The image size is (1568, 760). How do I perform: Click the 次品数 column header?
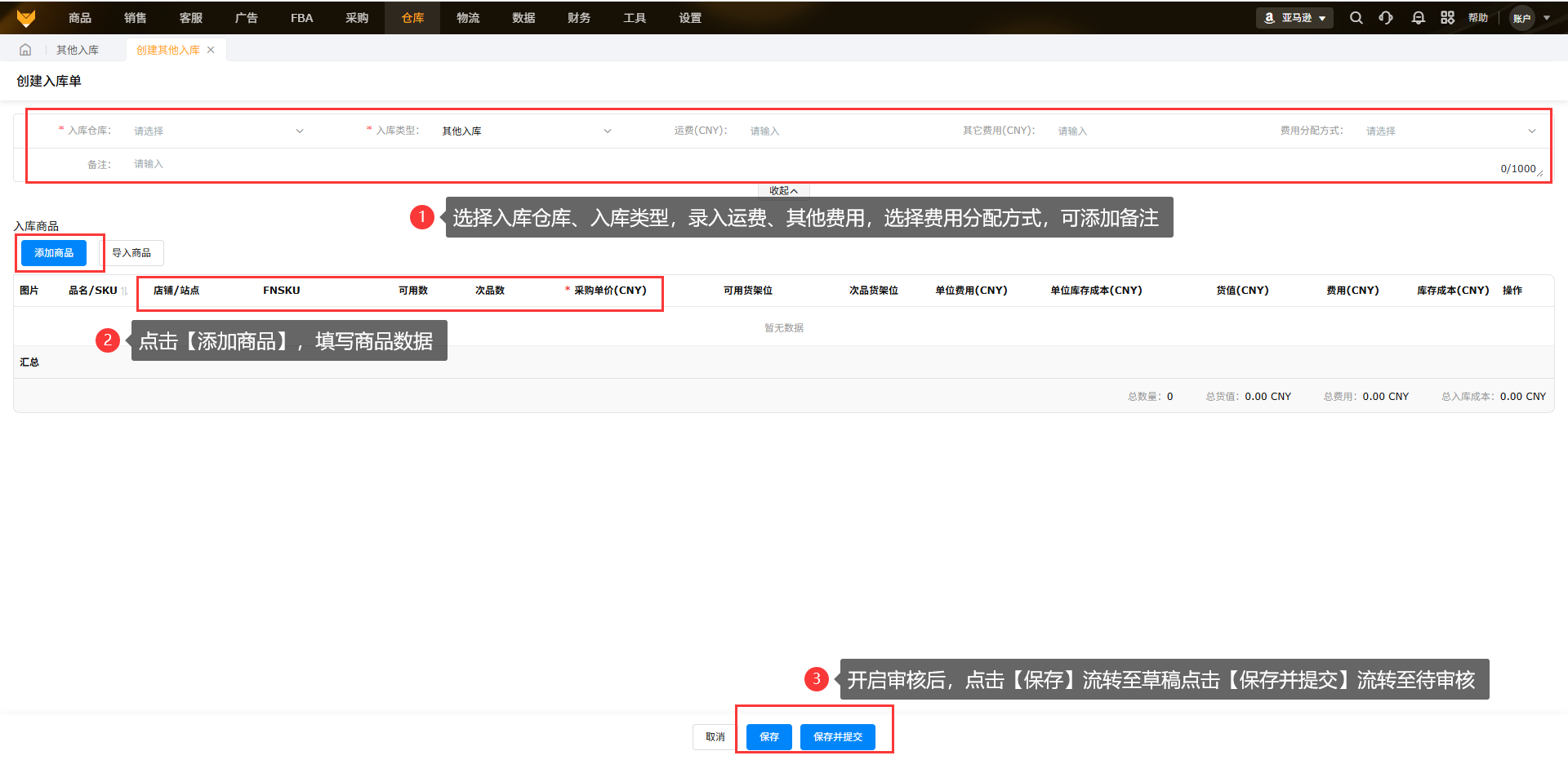click(490, 291)
